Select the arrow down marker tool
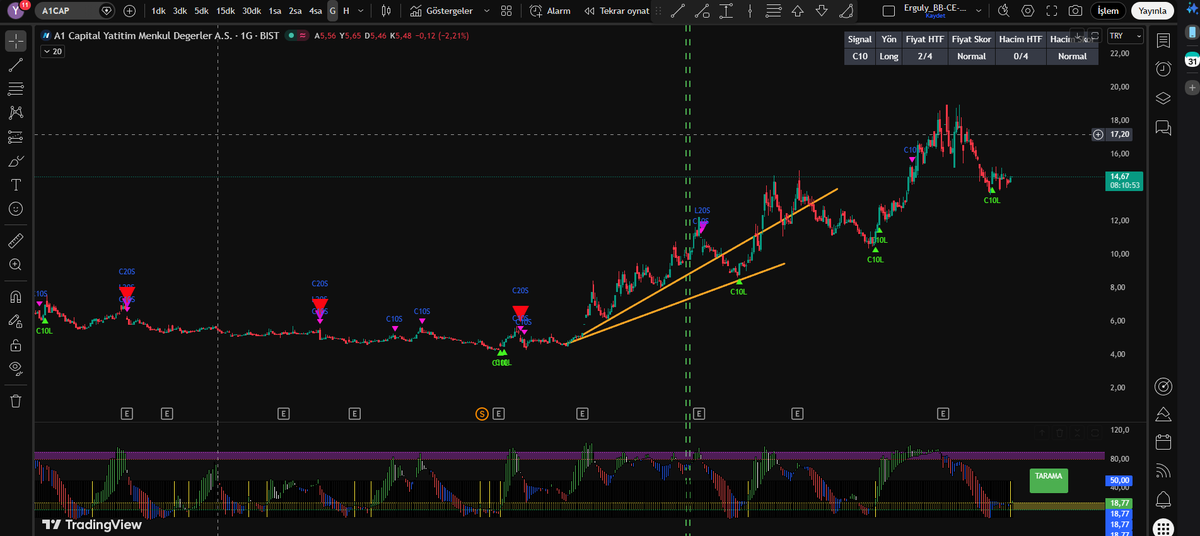Screen dimensions: 1200x536 tap(822, 11)
